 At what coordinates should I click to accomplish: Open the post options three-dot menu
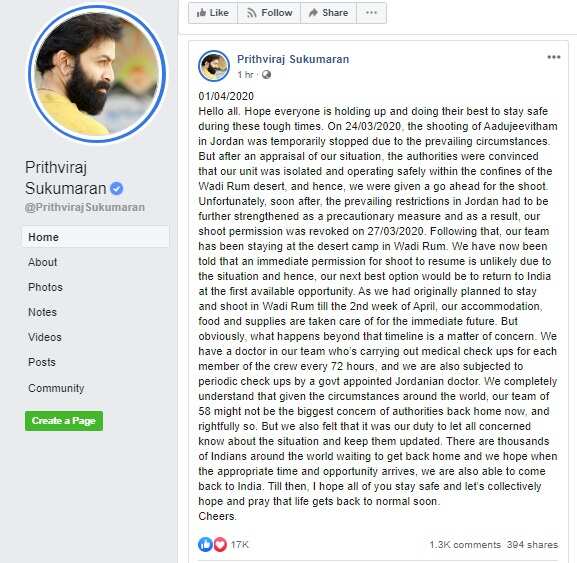pyautogui.click(x=553, y=57)
